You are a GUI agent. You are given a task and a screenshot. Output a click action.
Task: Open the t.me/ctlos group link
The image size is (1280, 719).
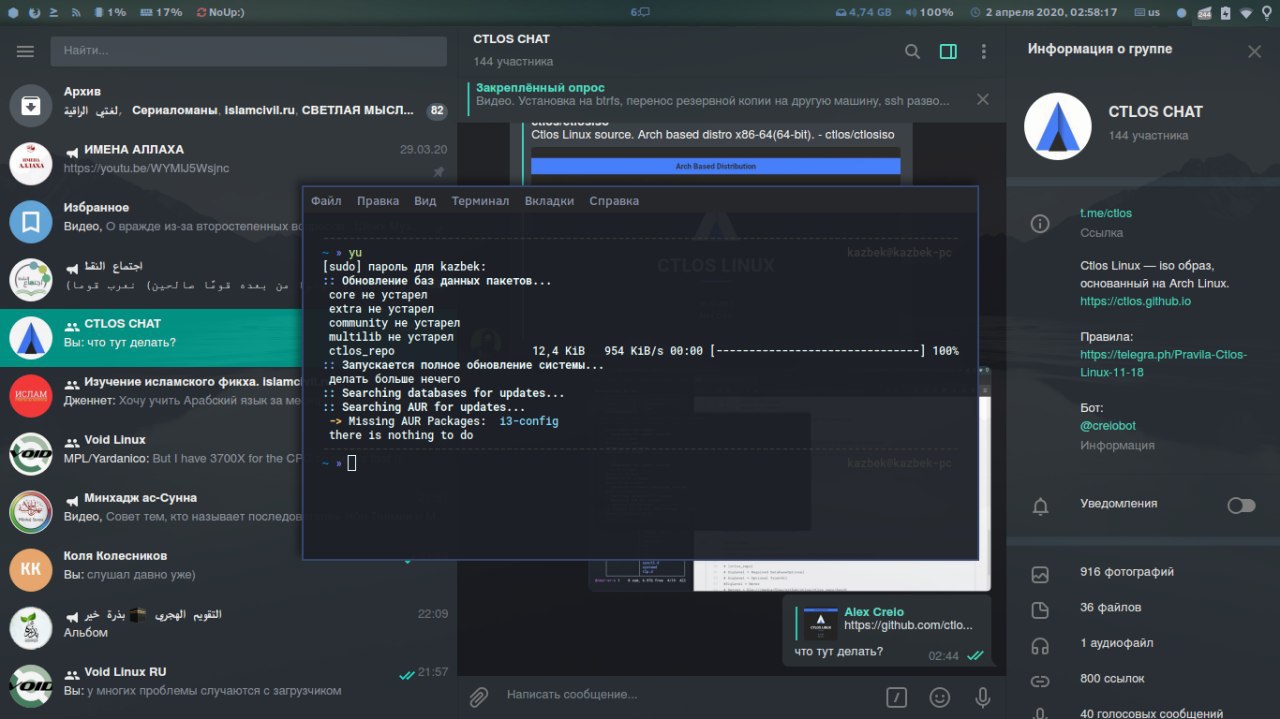click(1106, 213)
